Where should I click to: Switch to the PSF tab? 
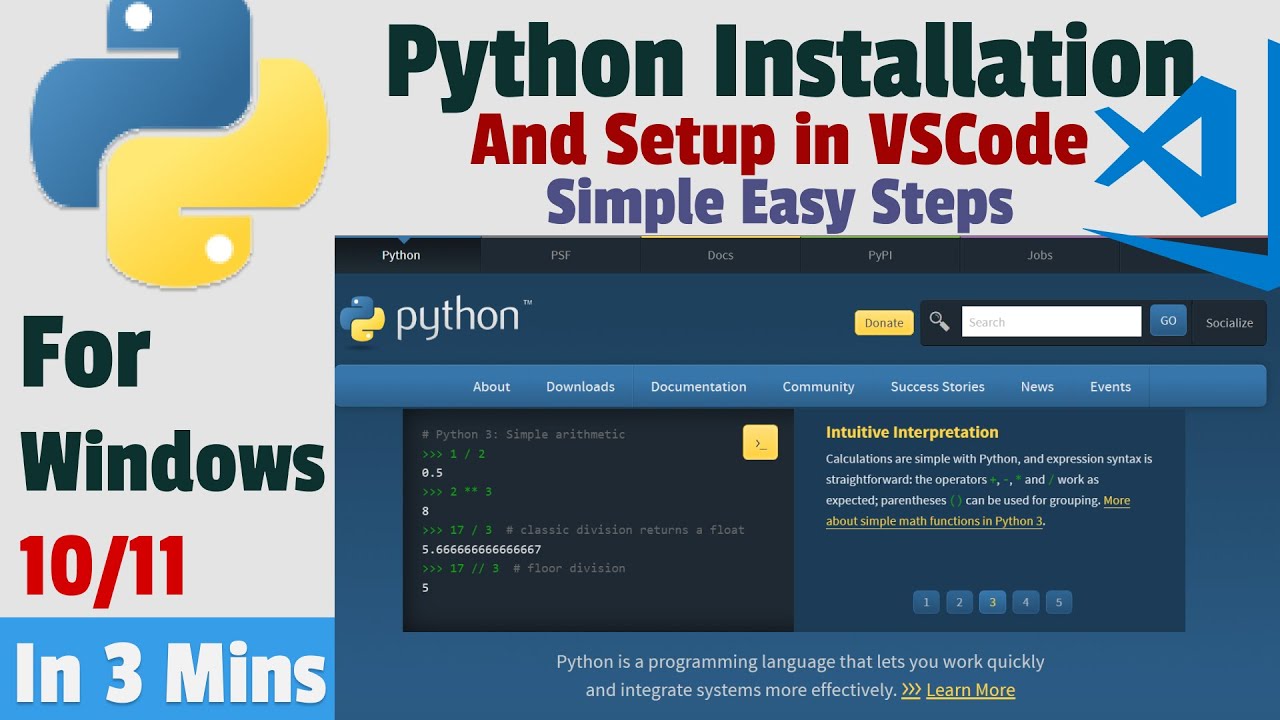[x=561, y=255]
